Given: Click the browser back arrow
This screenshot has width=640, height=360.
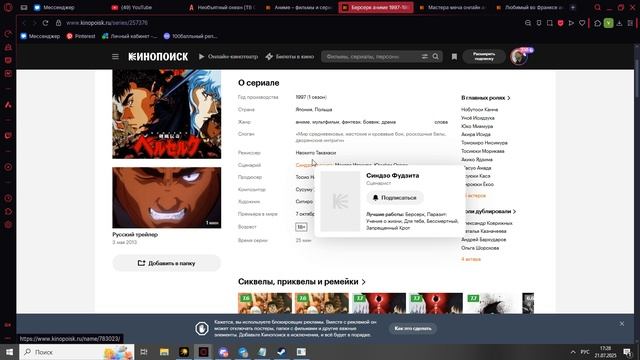Looking at the screenshot, I should point(24,23).
